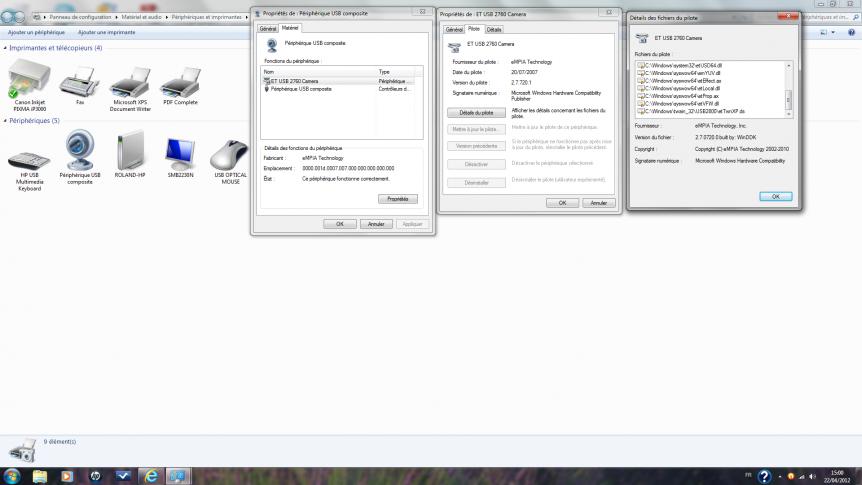Launch Windows Media Player from the taskbar

click(67, 476)
